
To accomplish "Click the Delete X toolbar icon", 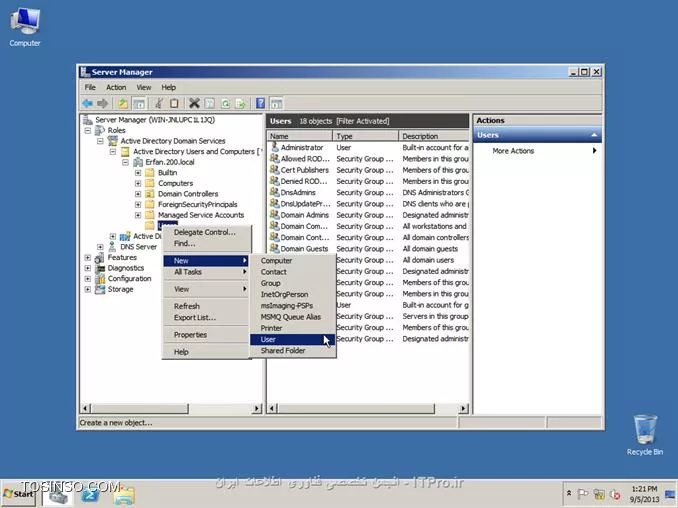I will pyautogui.click(x=195, y=103).
